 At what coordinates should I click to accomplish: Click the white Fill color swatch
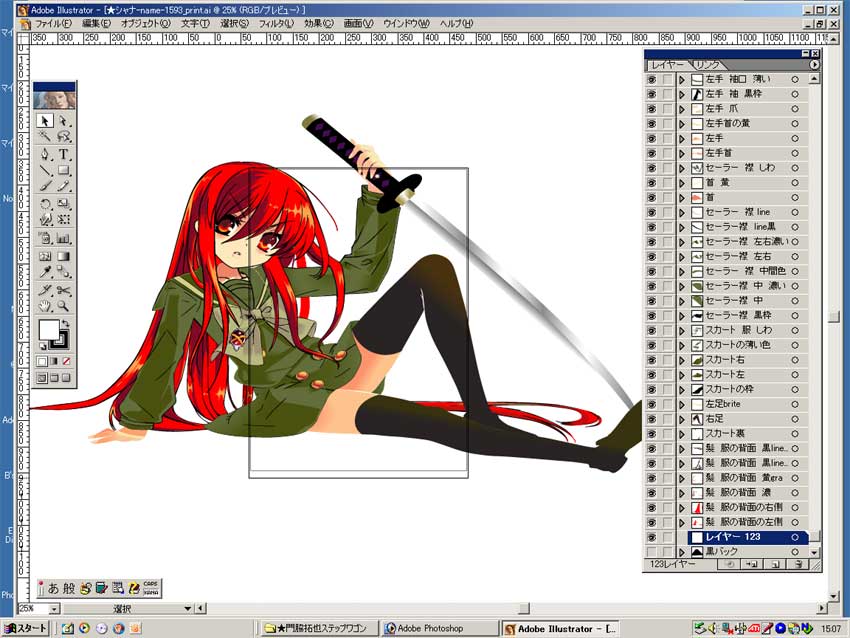pos(48,329)
